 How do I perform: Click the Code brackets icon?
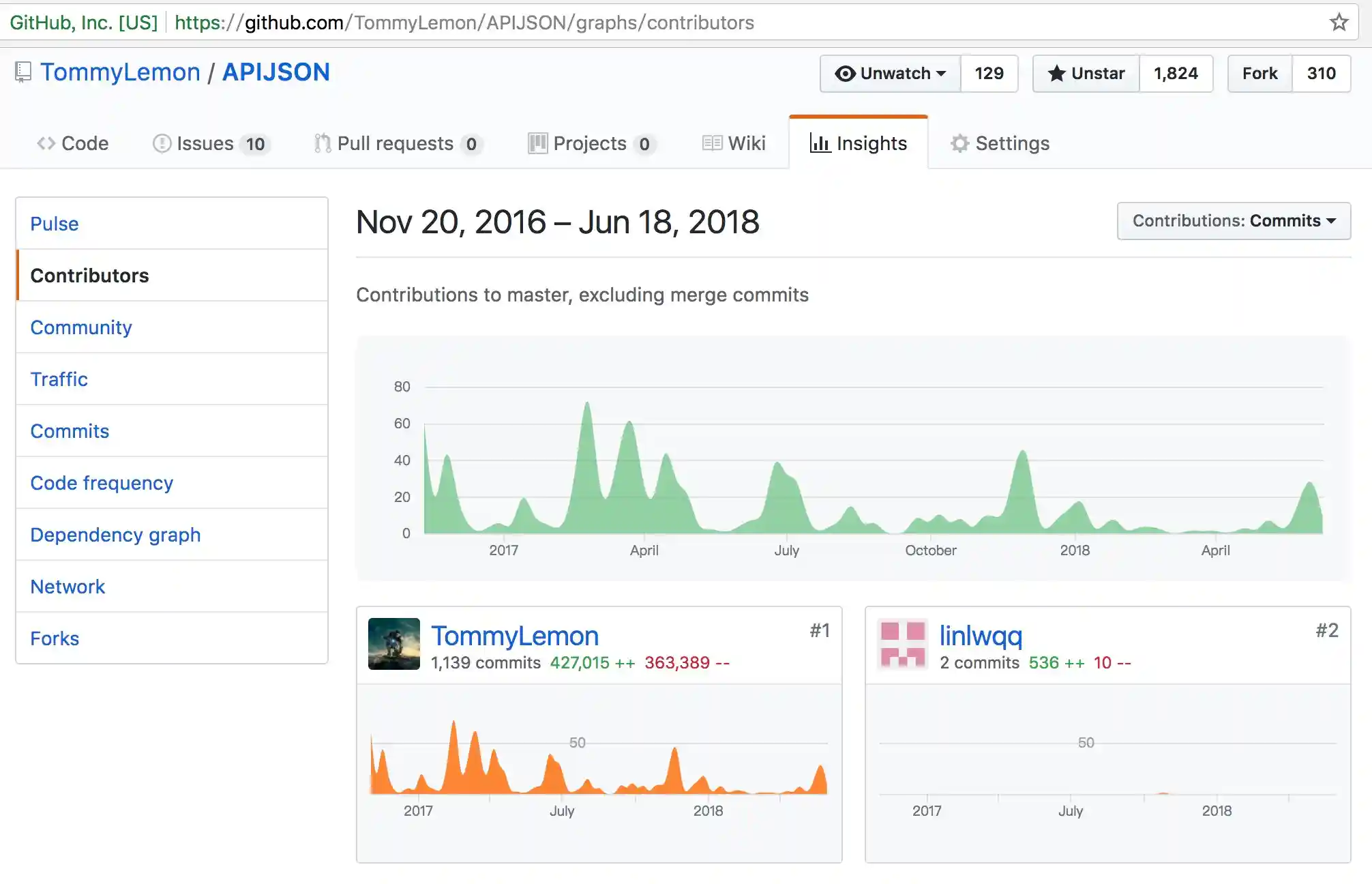(x=46, y=143)
